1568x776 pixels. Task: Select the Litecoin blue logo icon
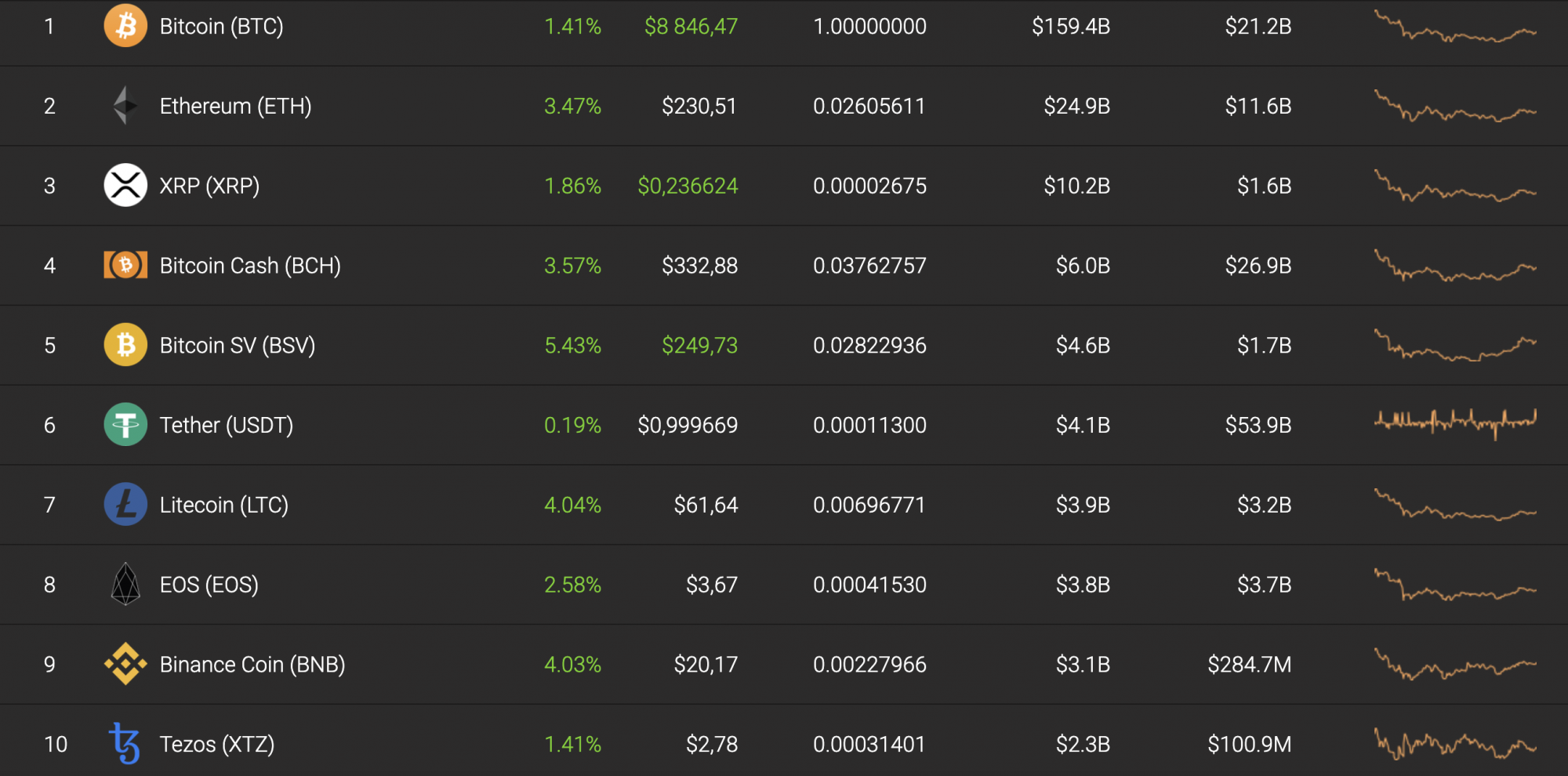coord(125,504)
